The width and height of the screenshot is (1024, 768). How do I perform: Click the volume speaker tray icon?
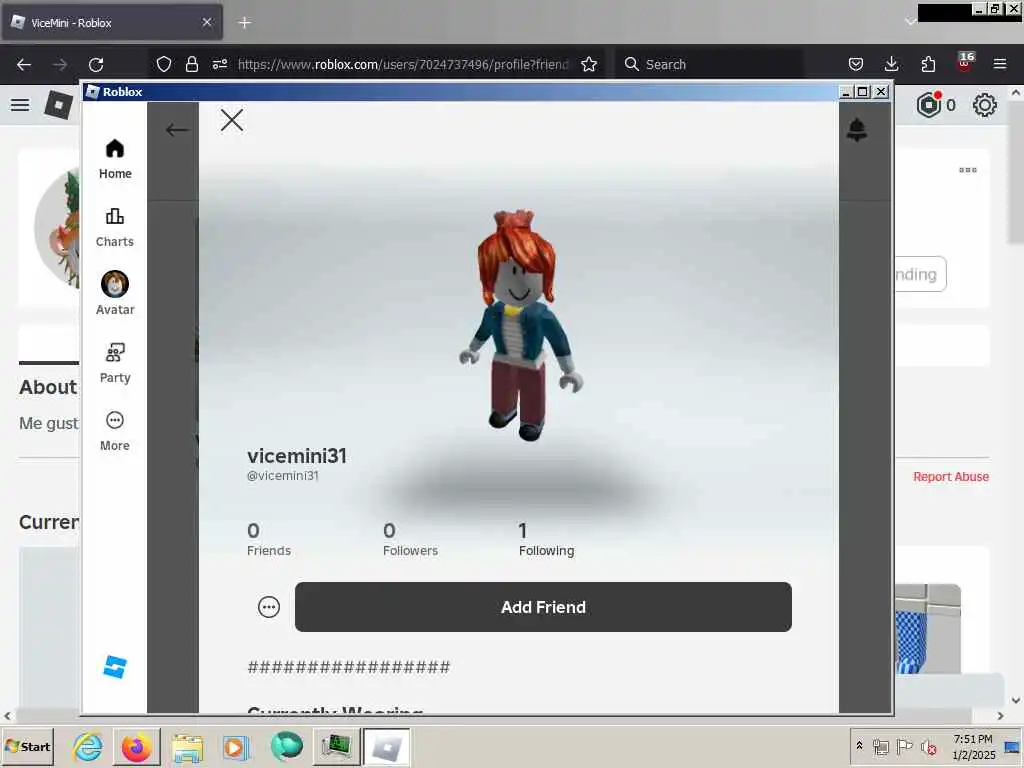tap(928, 746)
